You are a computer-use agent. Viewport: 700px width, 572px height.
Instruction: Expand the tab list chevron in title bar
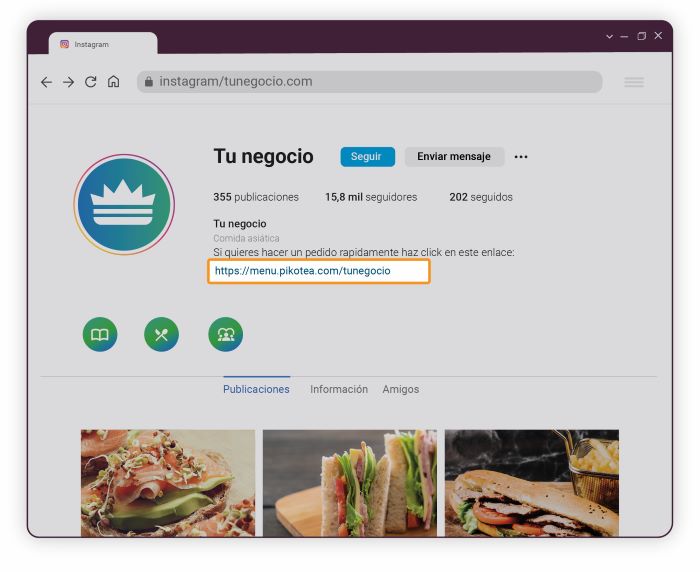click(609, 36)
